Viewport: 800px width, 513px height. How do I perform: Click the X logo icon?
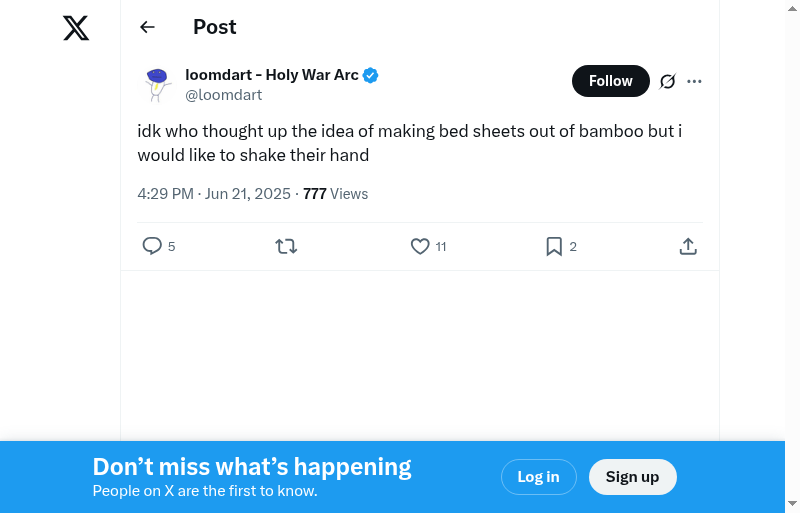[76, 28]
